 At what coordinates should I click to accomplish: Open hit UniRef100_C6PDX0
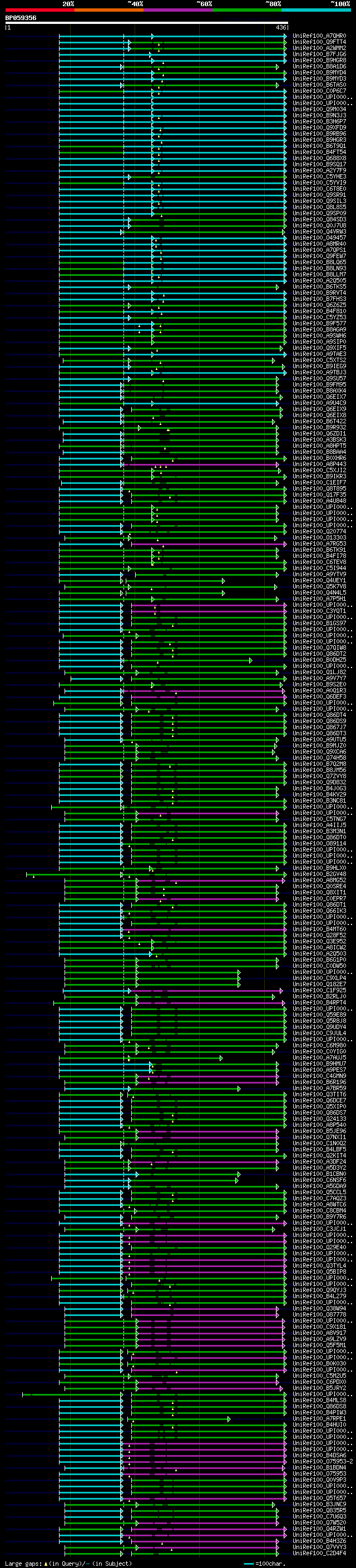point(319,1382)
